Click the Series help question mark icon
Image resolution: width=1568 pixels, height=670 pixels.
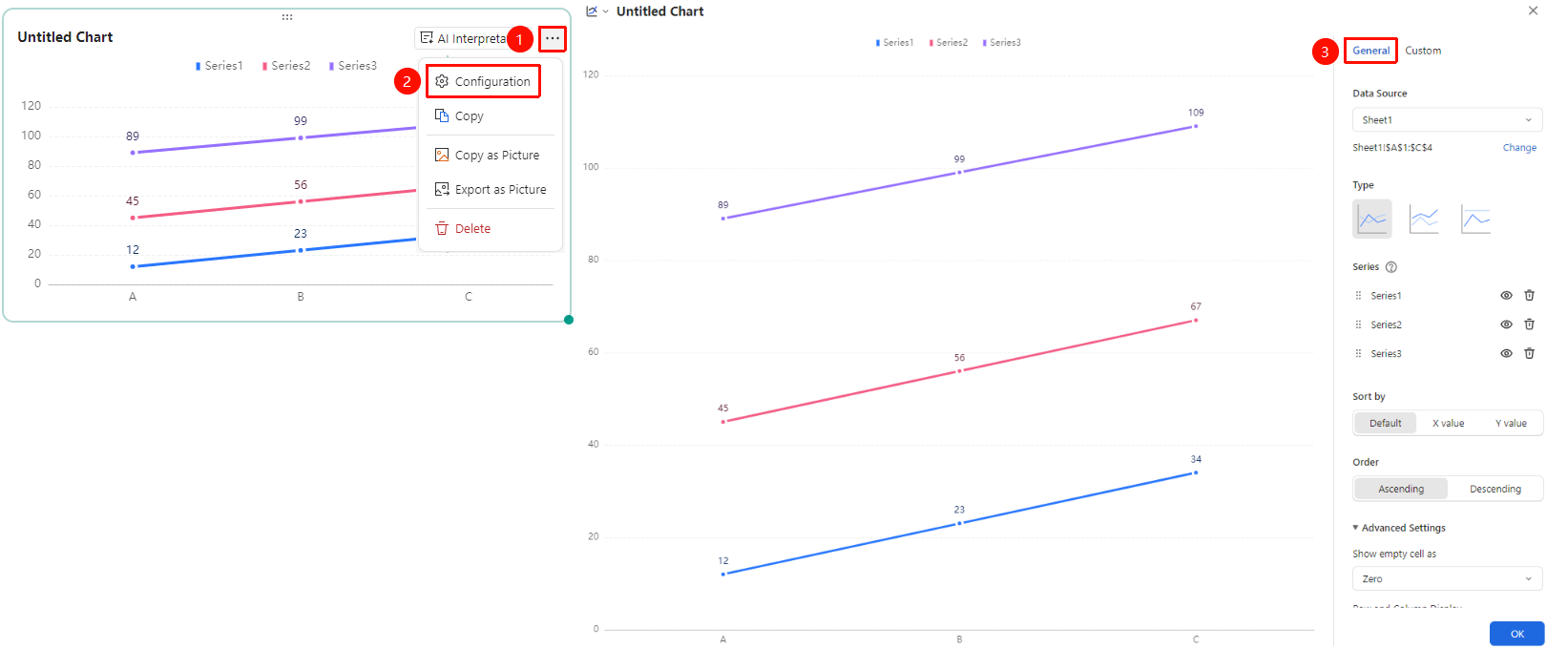pos(1391,267)
